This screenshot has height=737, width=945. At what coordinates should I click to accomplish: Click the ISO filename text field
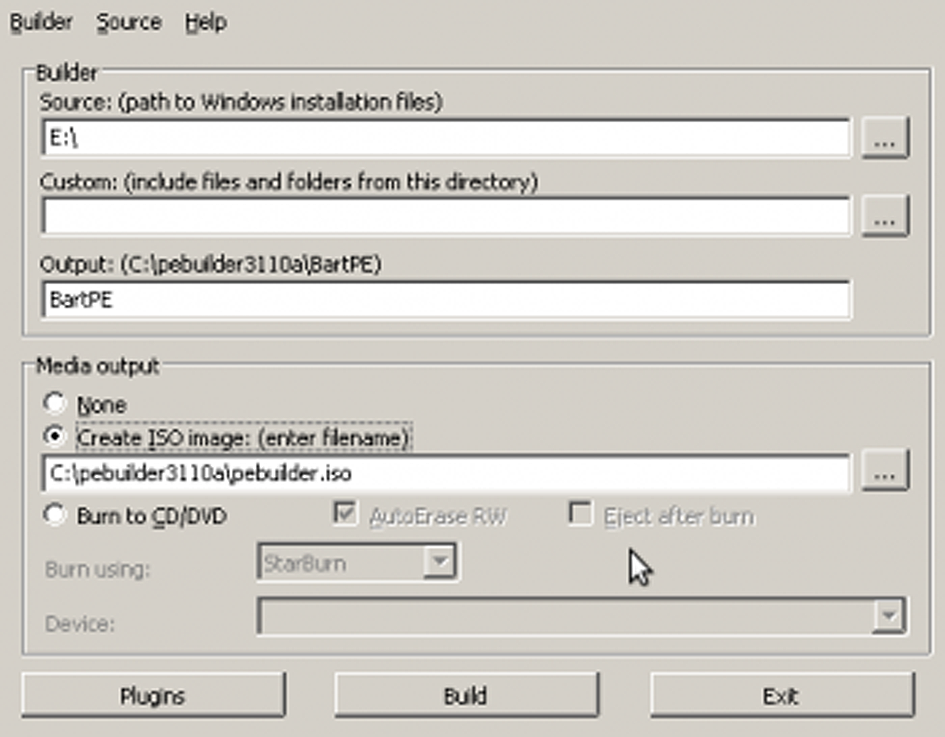coord(445,473)
